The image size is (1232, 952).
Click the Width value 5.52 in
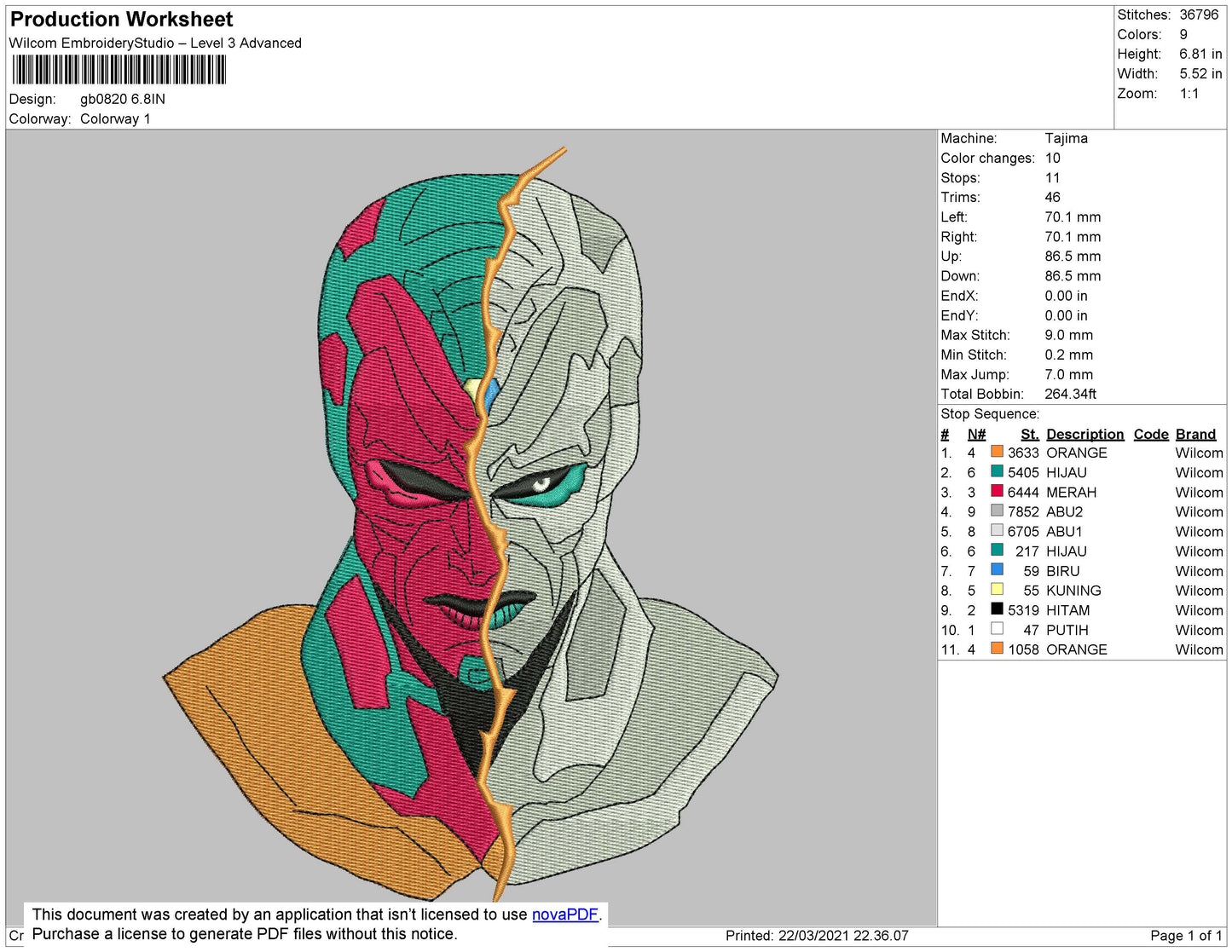coord(1201,73)
